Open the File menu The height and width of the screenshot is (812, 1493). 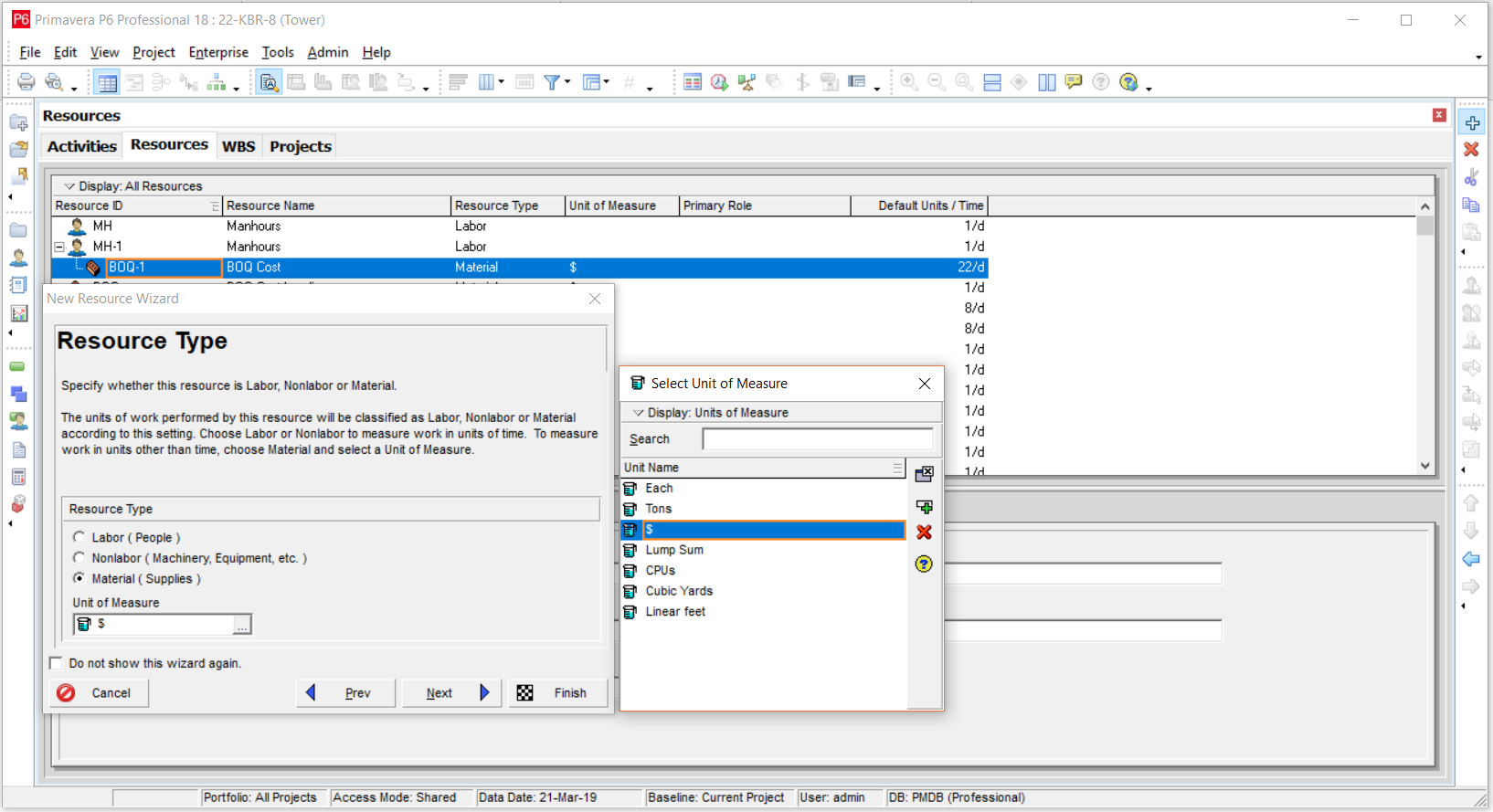point(29,52)
